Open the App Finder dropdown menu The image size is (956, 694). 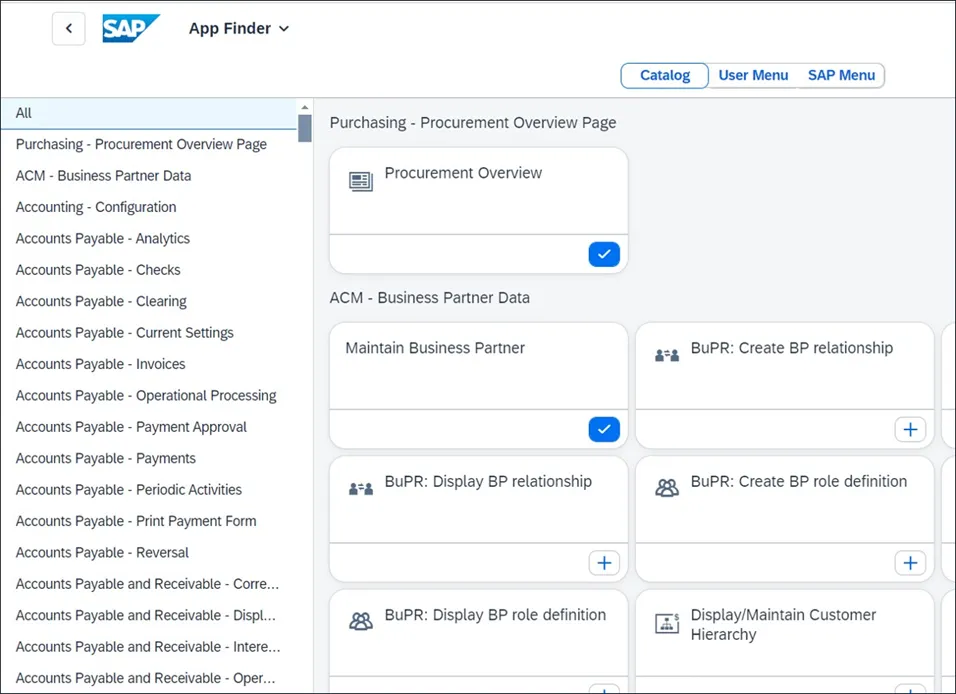[x=238, y=29]
